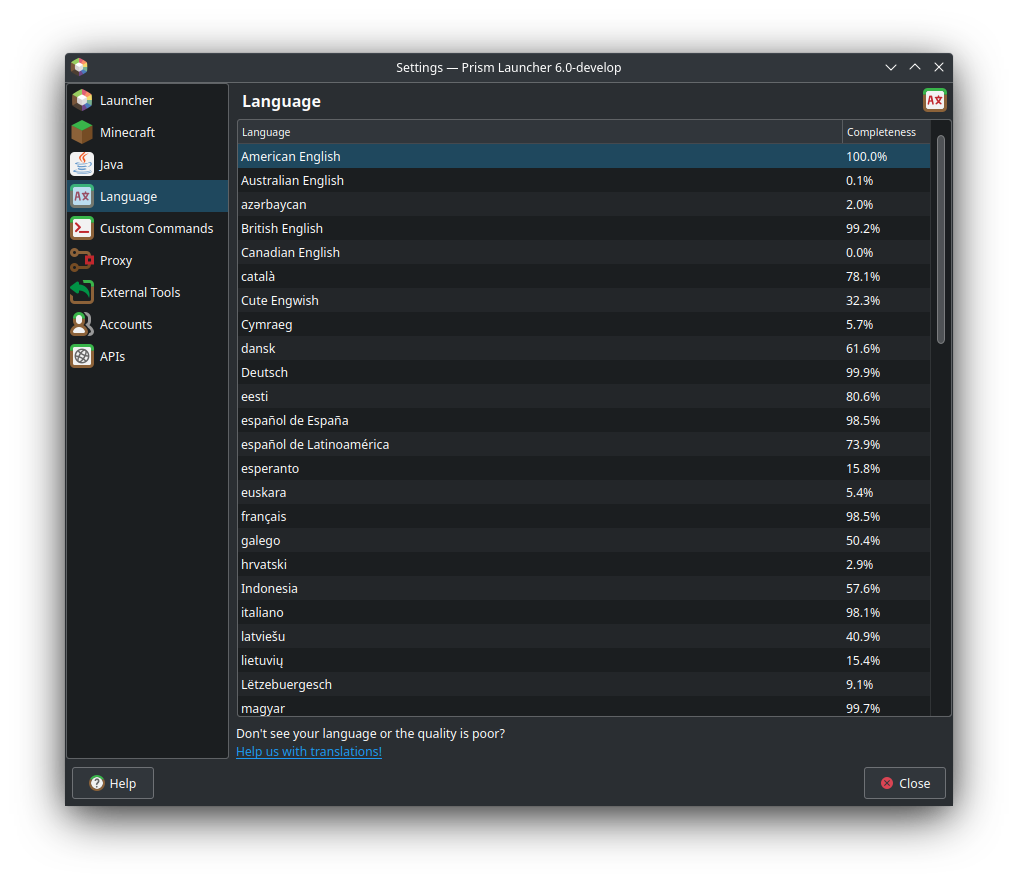Choose español de España
This screenshot has height=883, width=1018.
[584, 421]
